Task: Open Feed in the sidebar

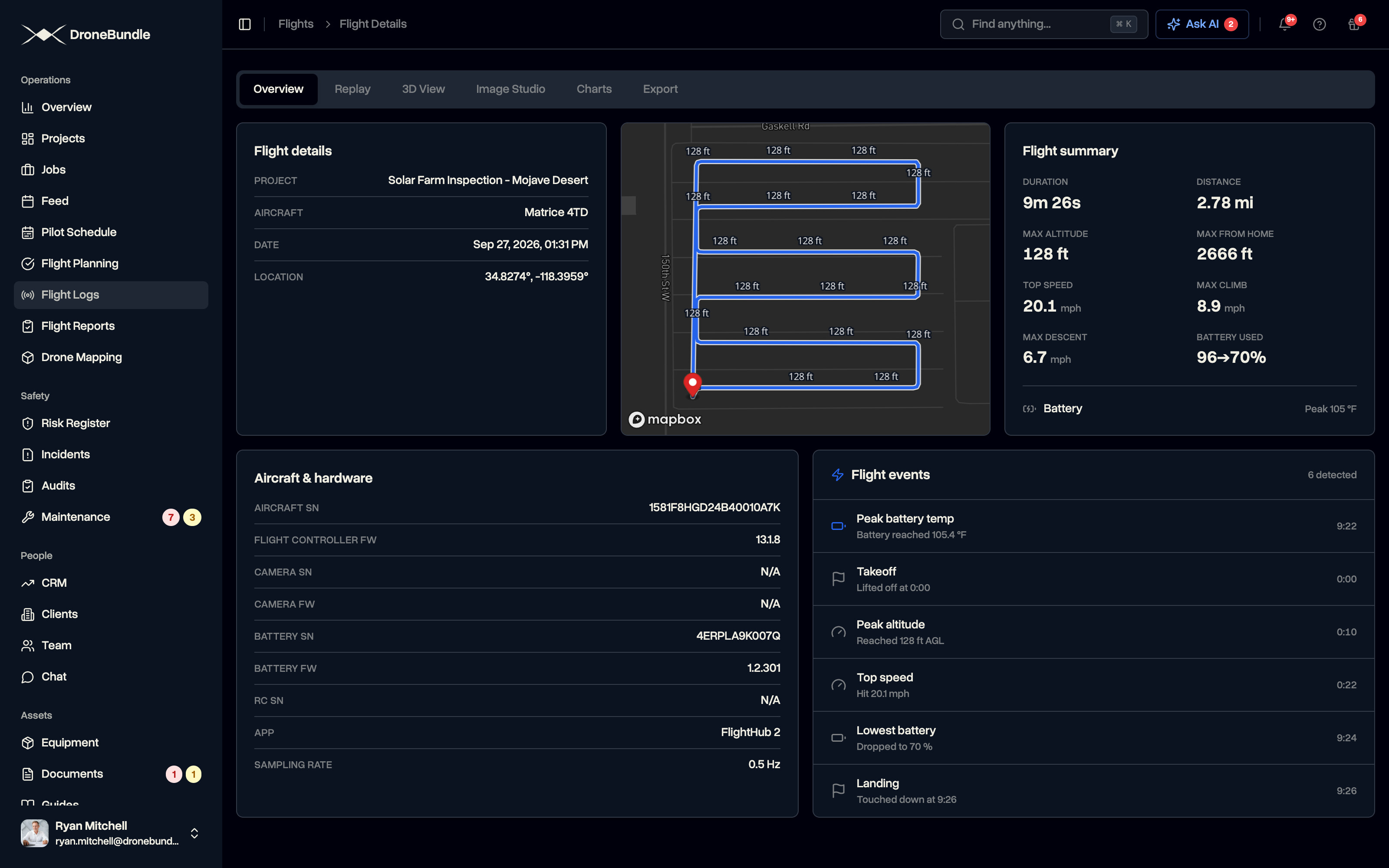Action: (111, 201)
